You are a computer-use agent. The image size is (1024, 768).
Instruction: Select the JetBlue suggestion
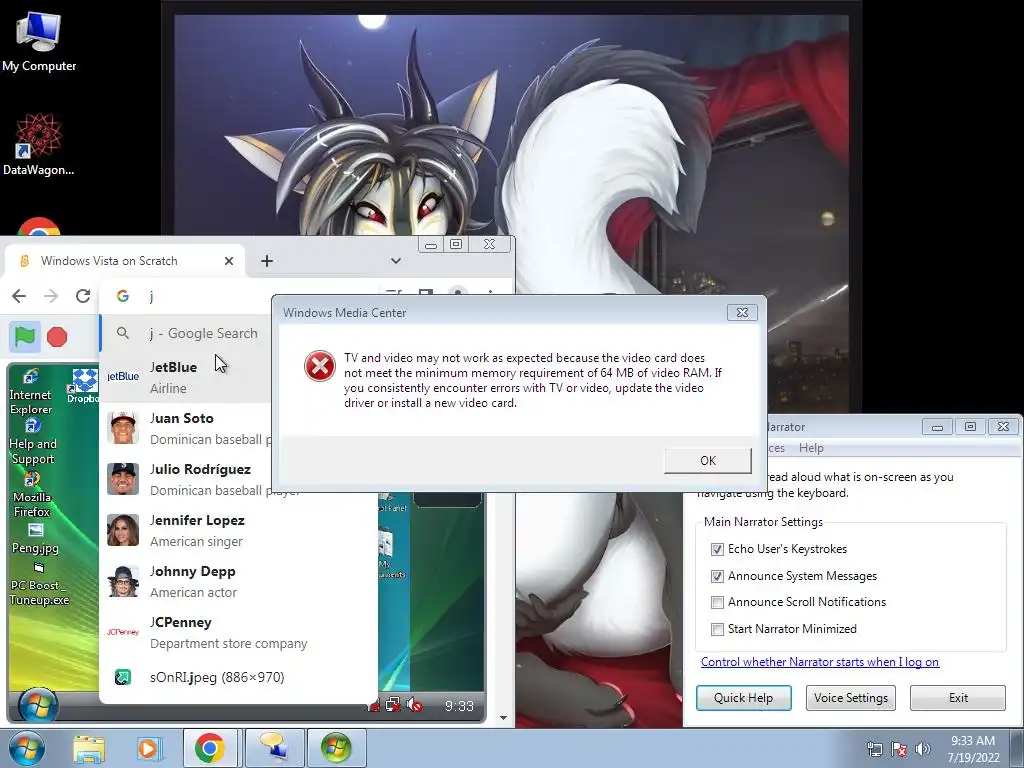point(187,377)
